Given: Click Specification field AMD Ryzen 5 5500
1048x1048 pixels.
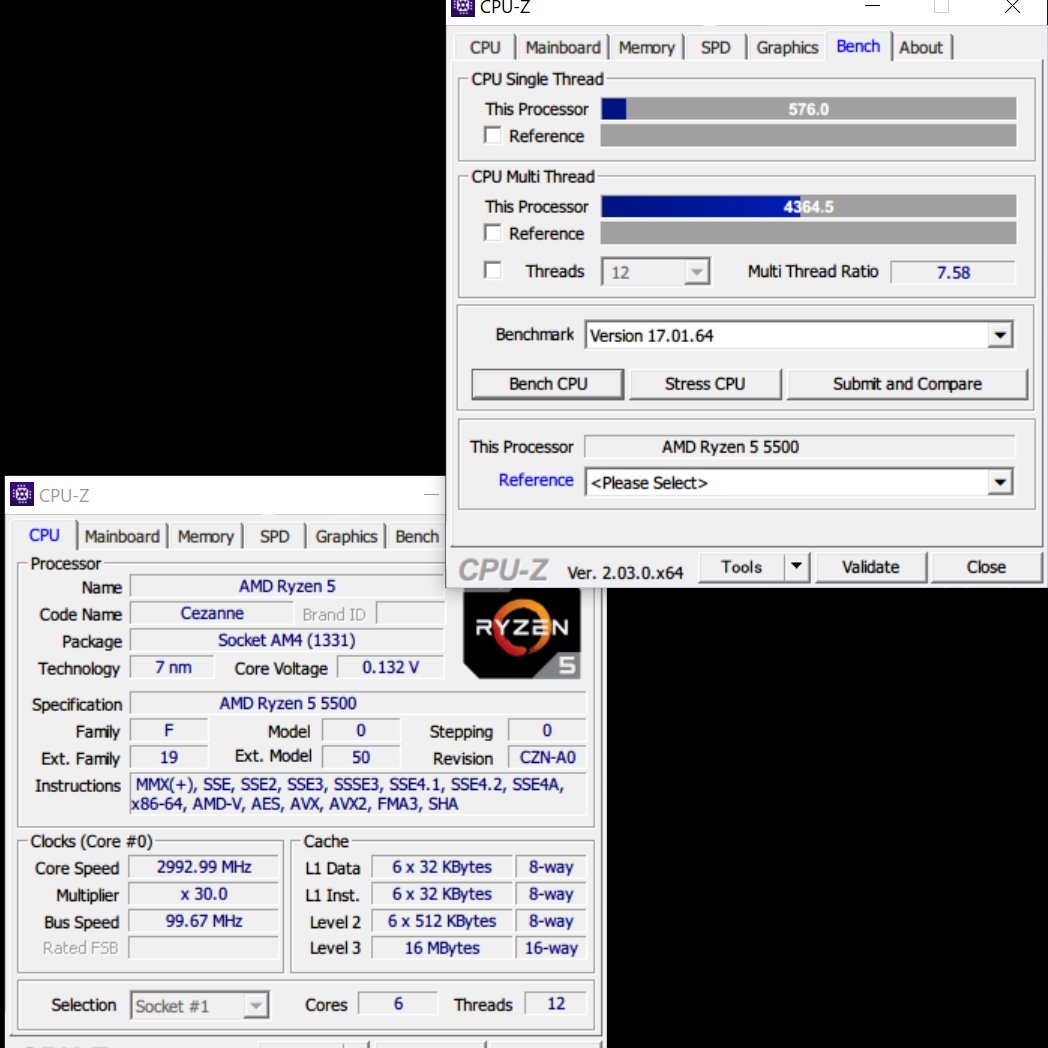Looking at the screenshot, I should (358, 703).
